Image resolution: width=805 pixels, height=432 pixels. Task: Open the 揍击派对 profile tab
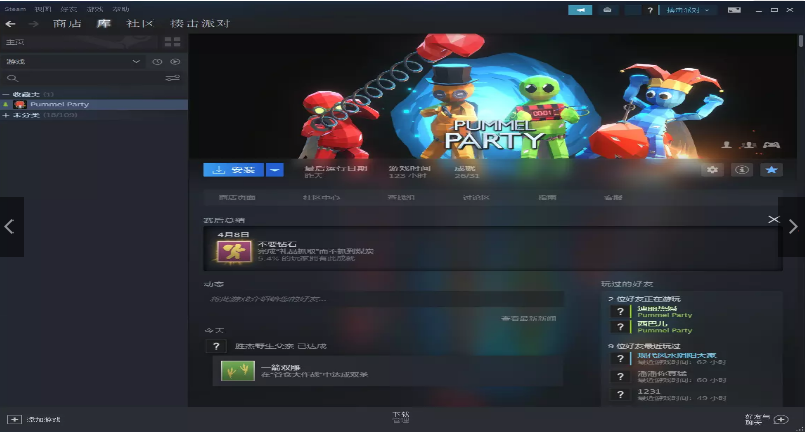click(x=200, y=24)
